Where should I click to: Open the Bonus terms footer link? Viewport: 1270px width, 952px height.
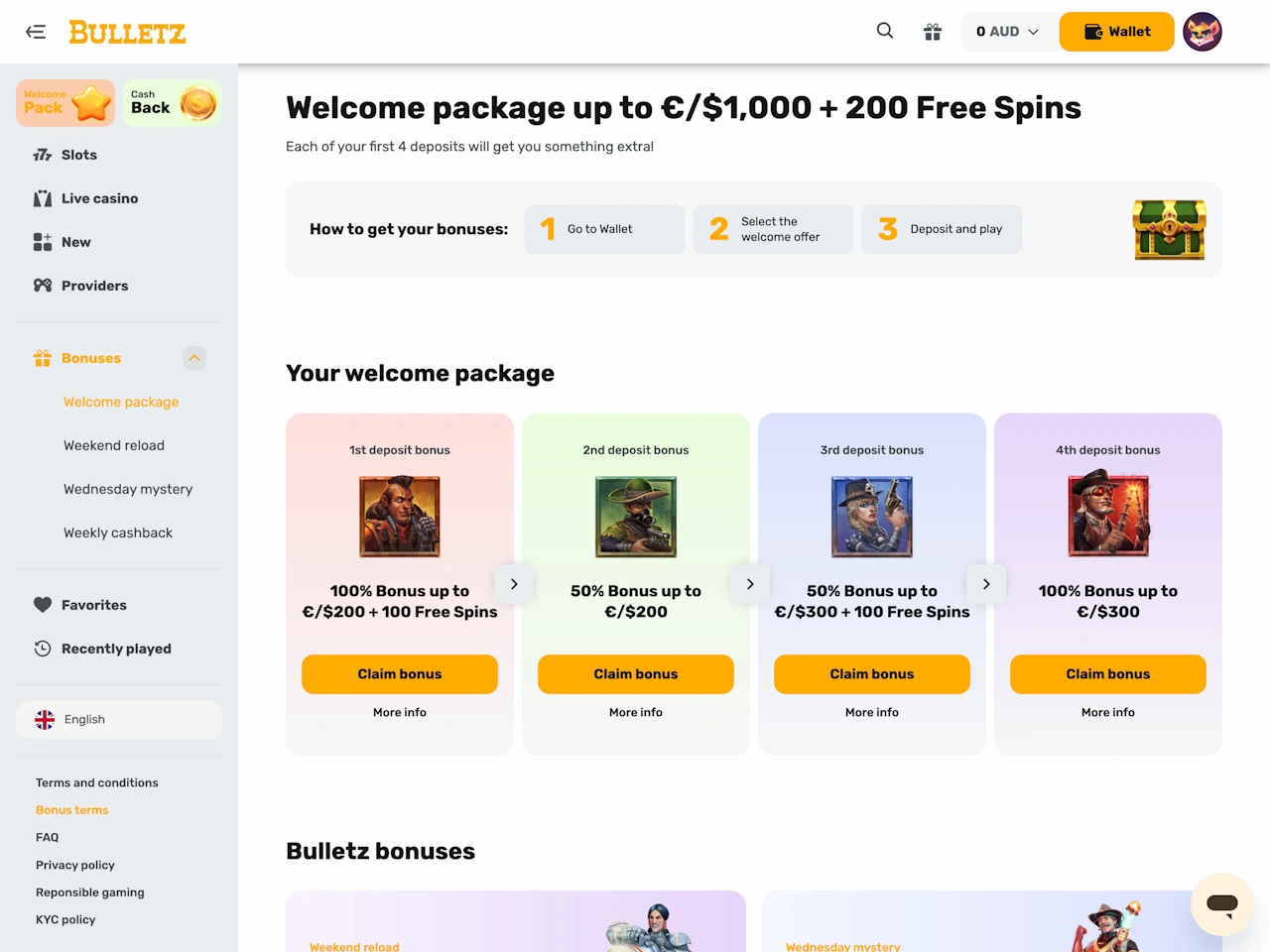(72, 810)
